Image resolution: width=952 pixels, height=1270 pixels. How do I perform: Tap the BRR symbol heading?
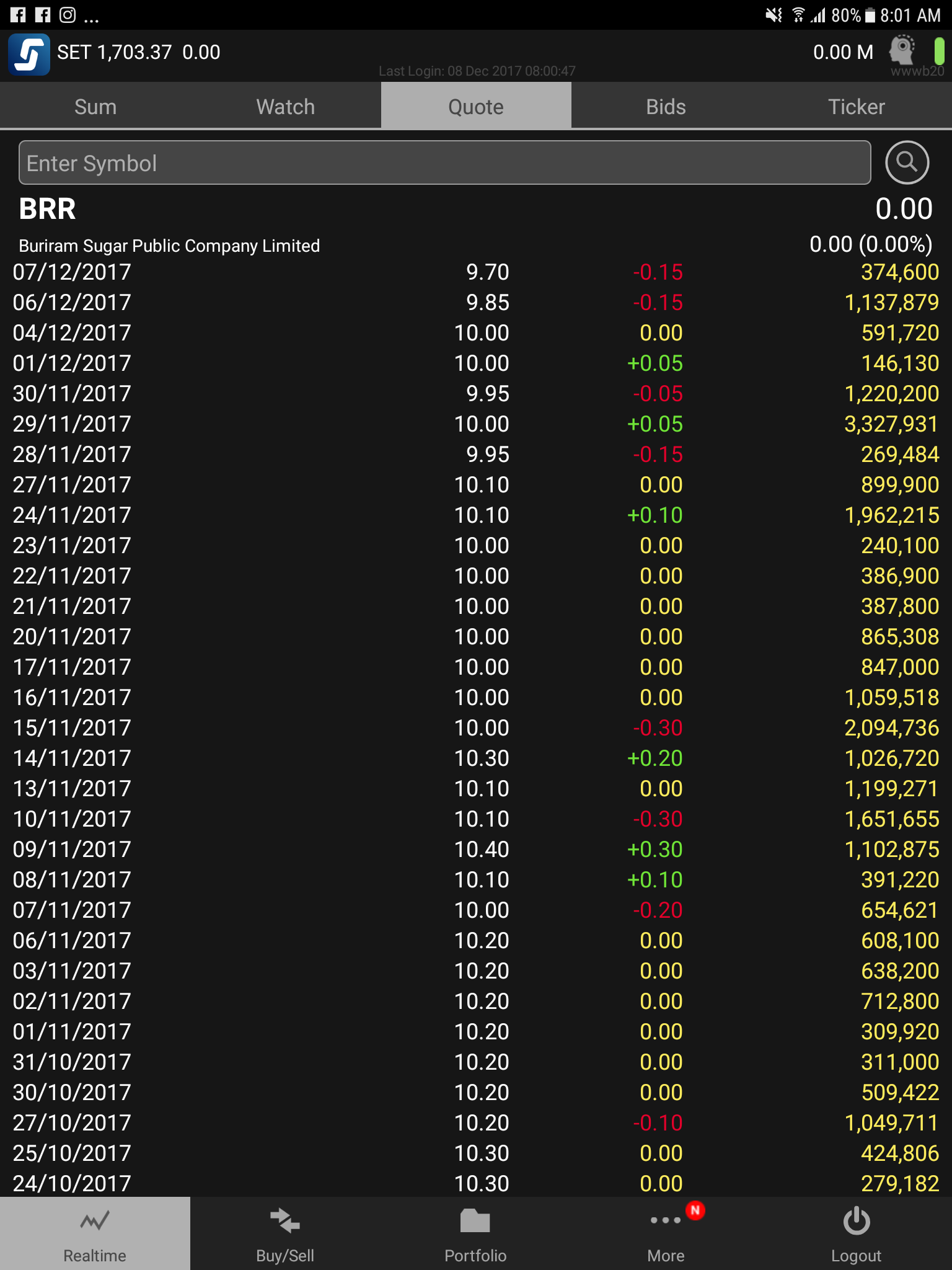(x=47, y=209)
